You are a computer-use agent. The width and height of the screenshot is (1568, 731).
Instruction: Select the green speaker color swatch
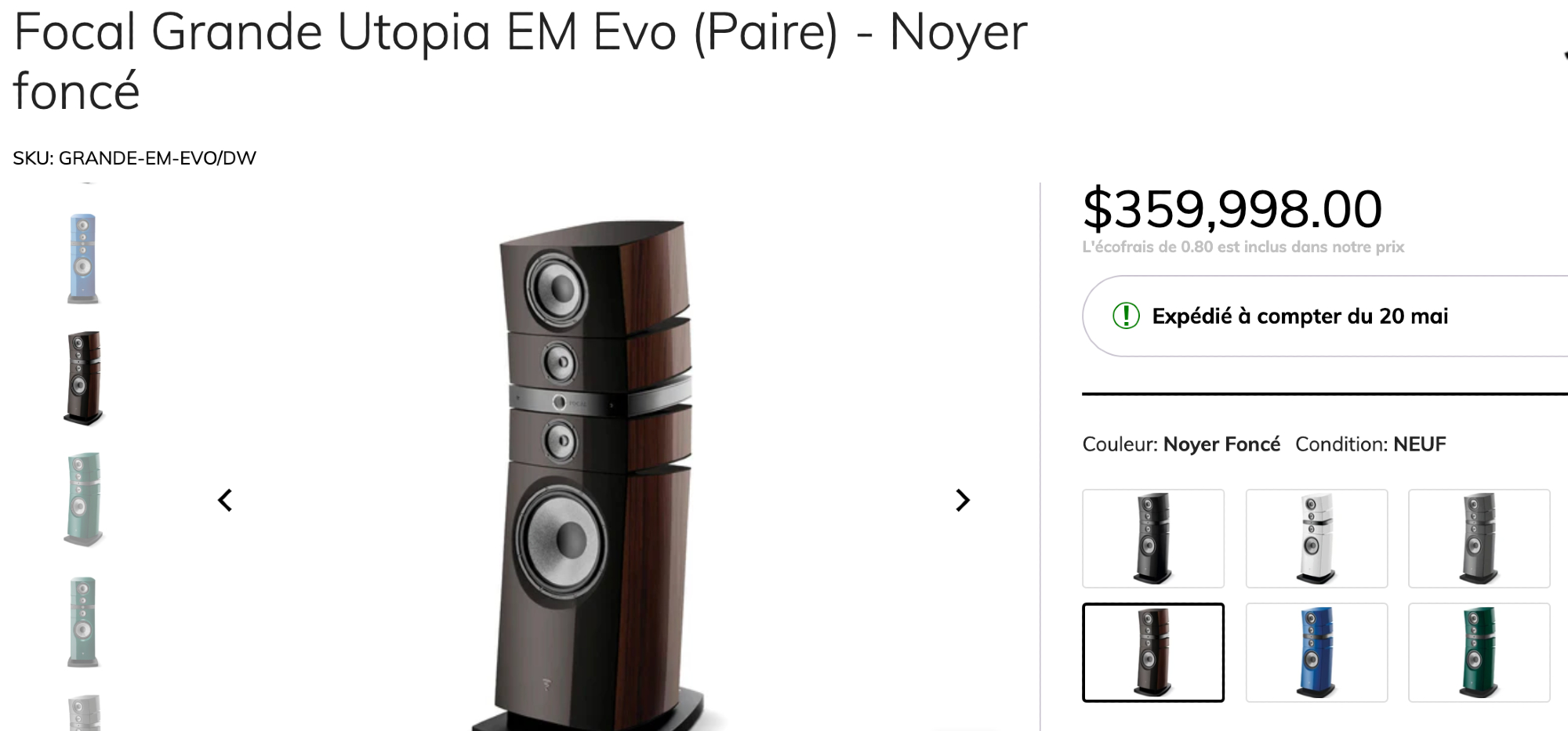(x=1479, y=652)
